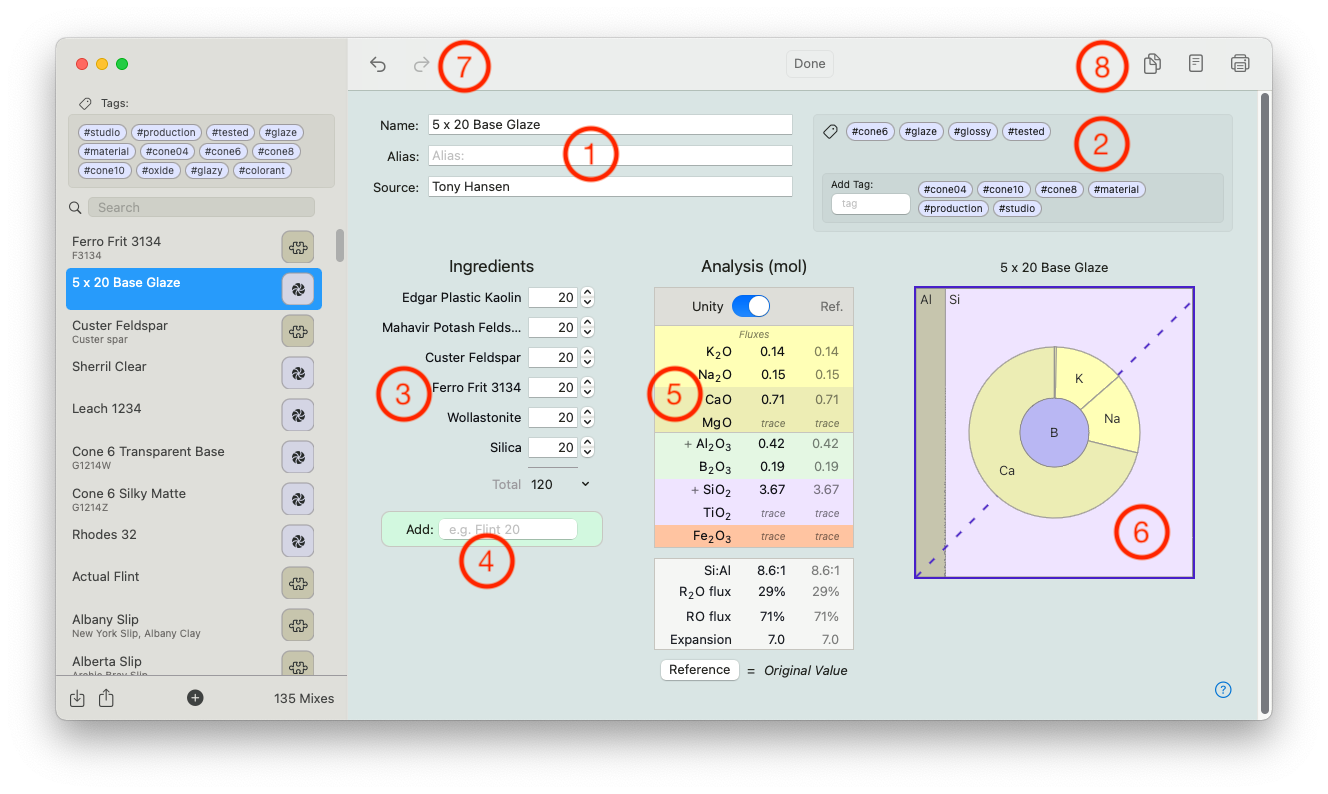
Task: Toggle the Unity switch
Action: 751,306
